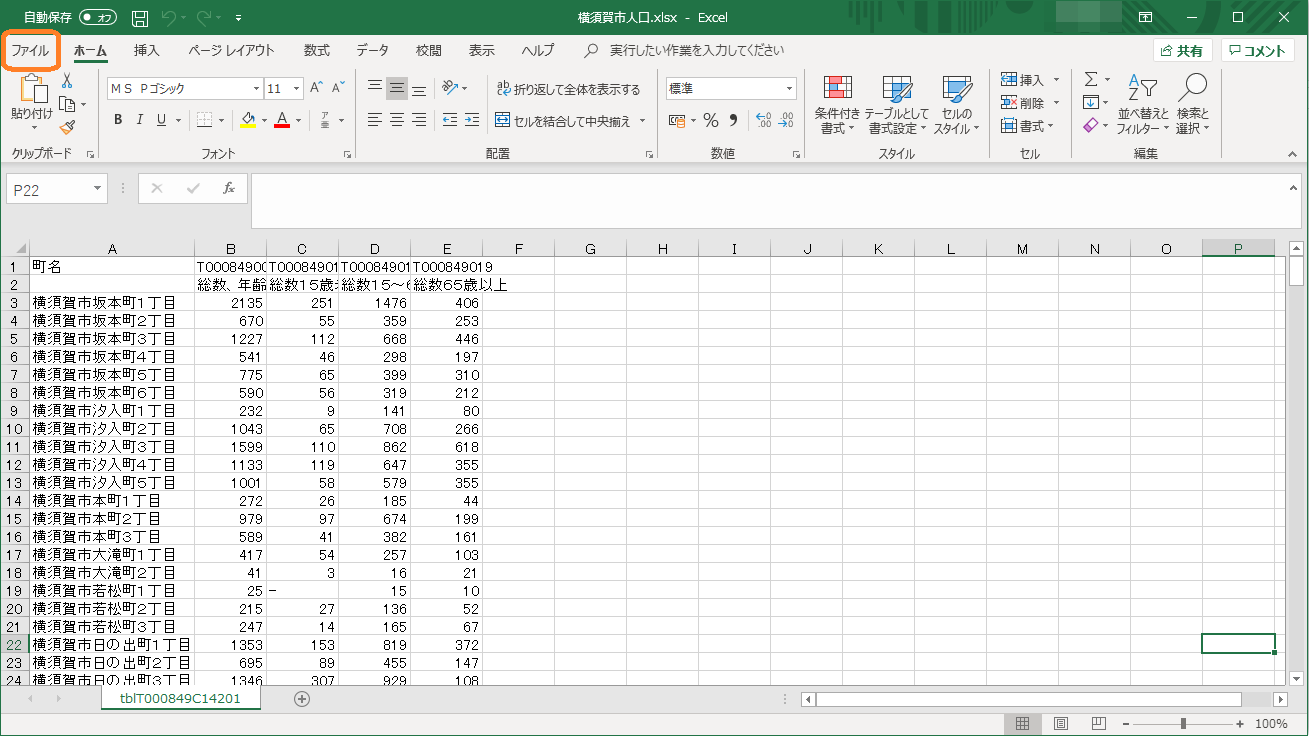Click the Format Painter brush icon

[x=67, y=127]
